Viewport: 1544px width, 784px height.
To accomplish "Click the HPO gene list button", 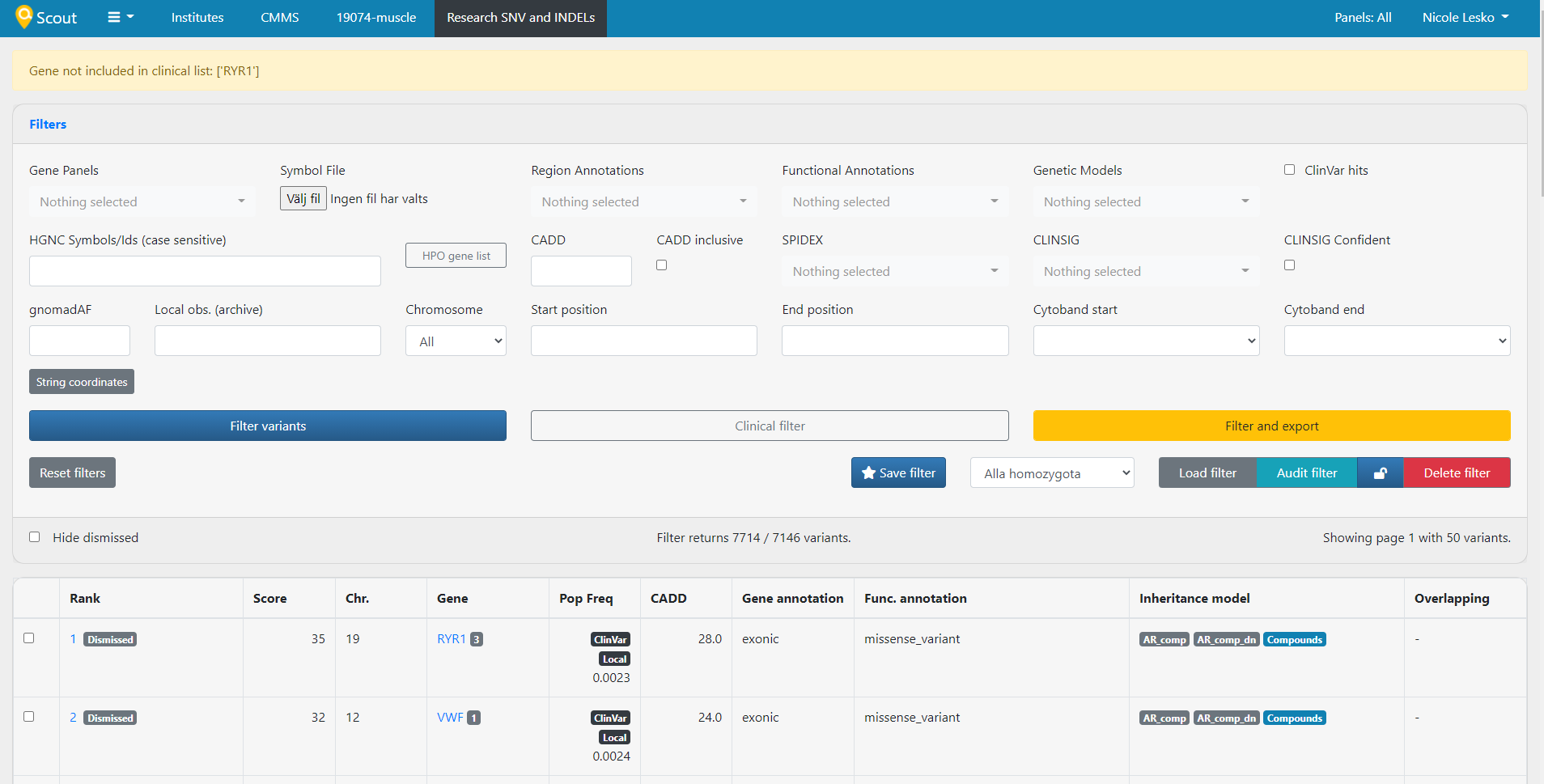I will click(x=456, y=256).
